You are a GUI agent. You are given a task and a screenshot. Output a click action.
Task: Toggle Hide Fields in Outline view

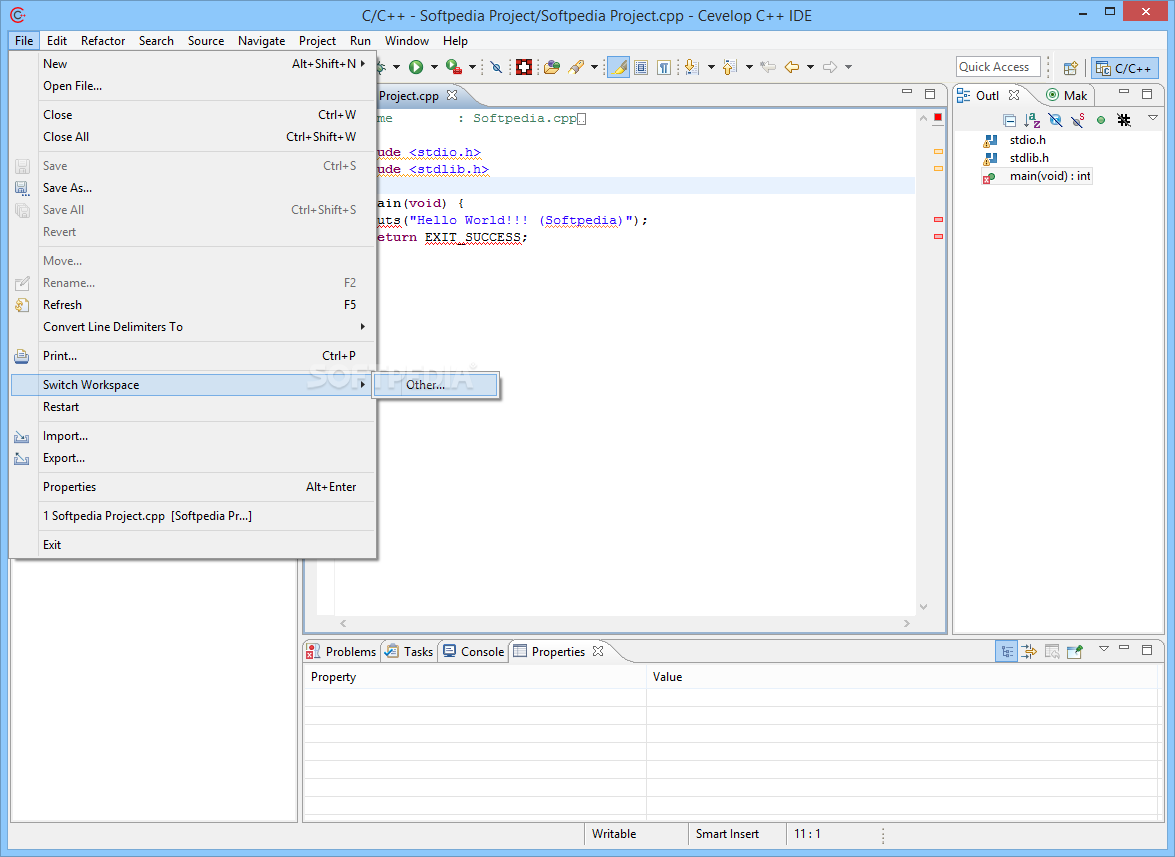pos(1055,120)
